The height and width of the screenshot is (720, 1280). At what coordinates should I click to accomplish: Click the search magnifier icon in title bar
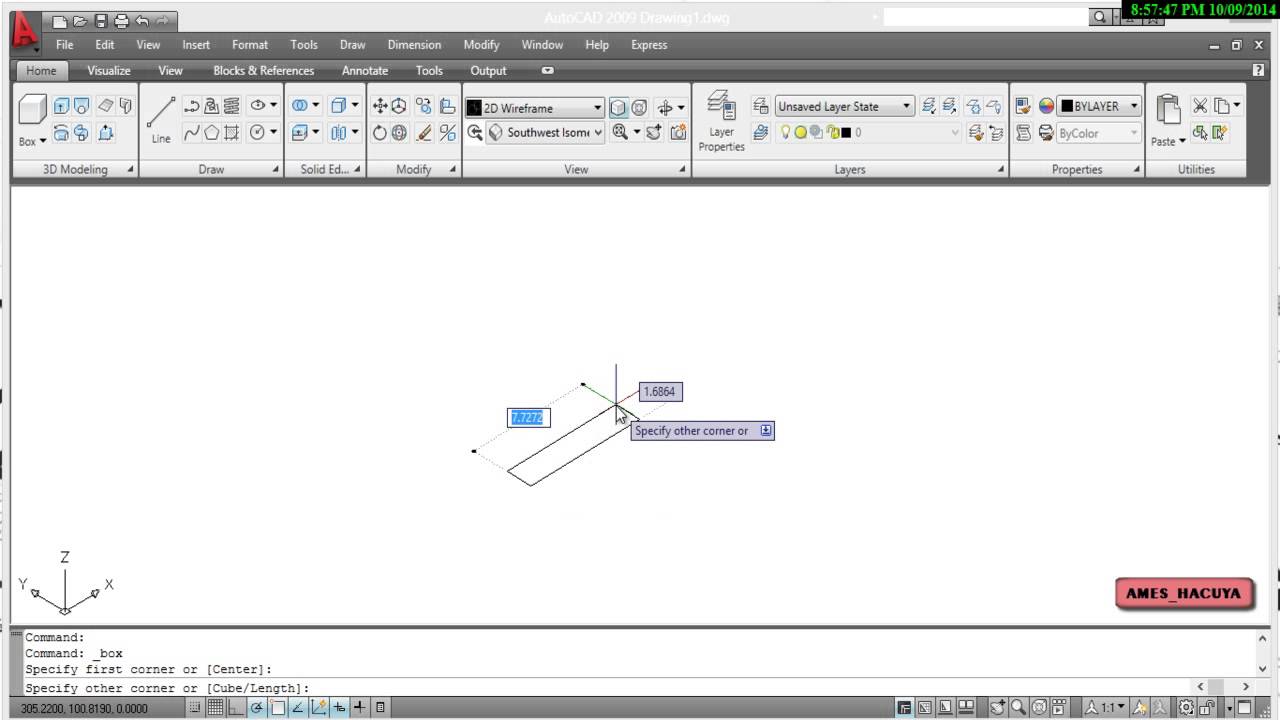click(1100, 17)
